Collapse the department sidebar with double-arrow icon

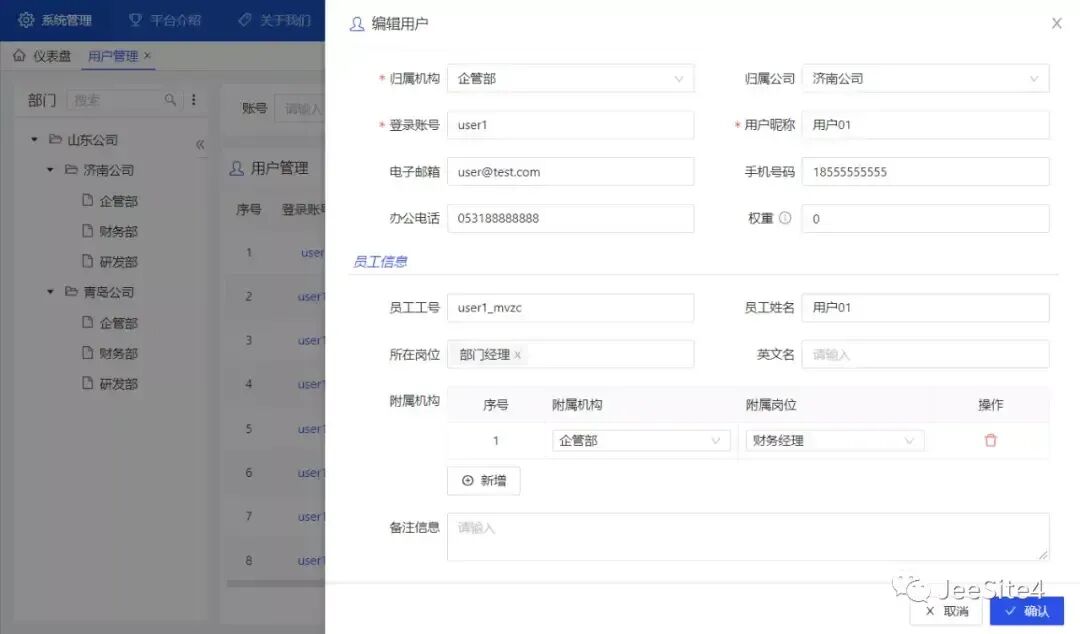[x=200, y=145]
